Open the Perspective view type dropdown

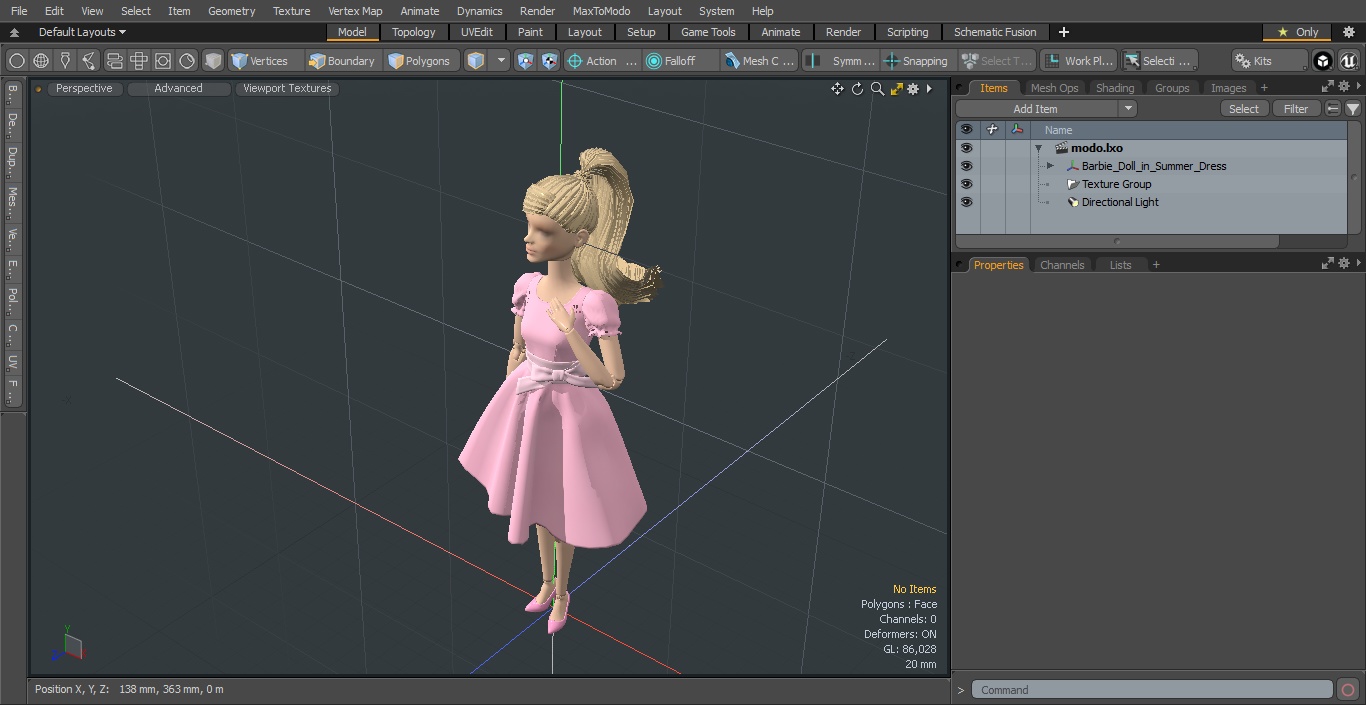pos(84,88)
